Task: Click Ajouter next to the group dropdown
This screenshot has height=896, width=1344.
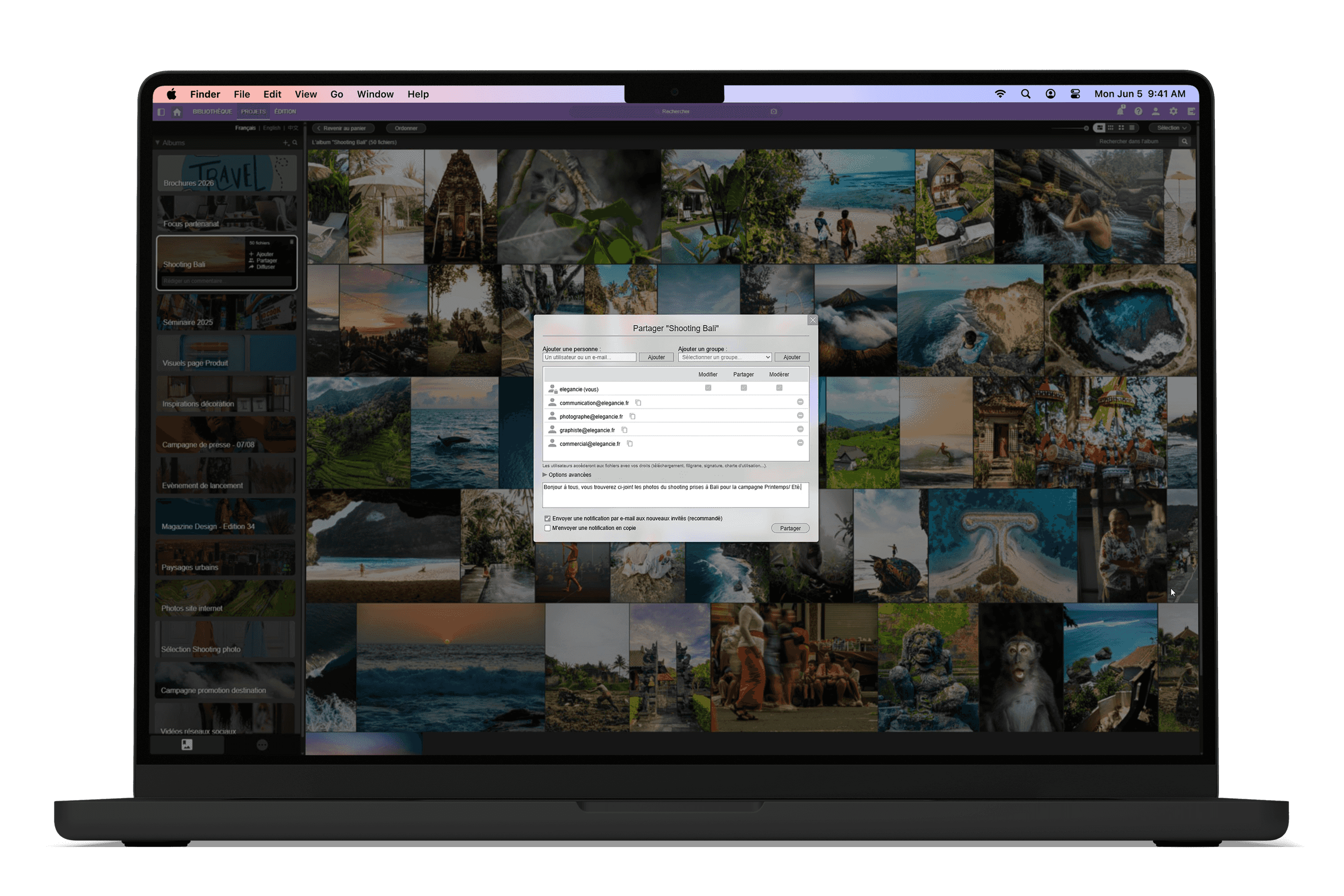Action: (x=792, y=358)
